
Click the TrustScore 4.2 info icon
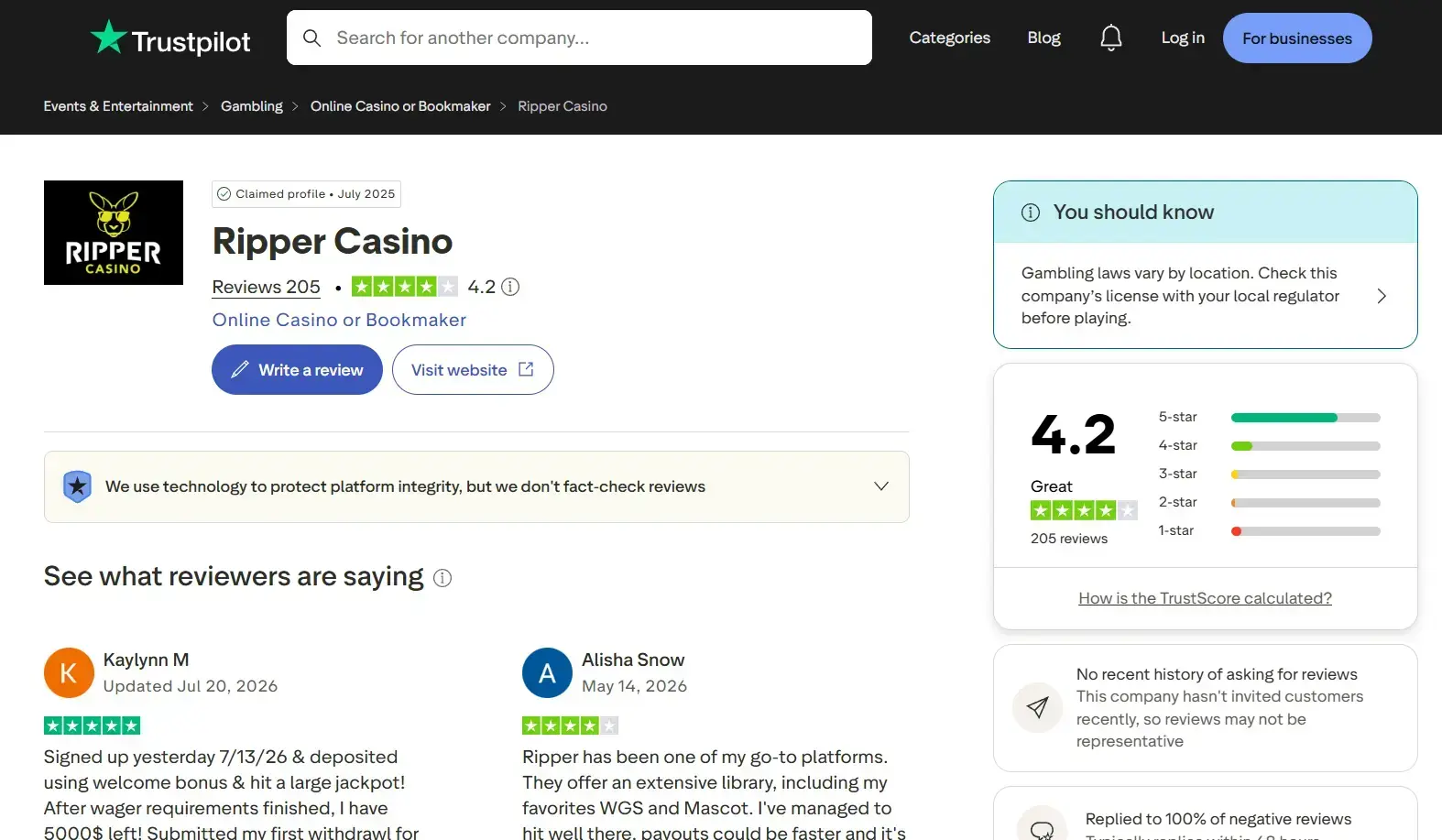coord(510,287)
